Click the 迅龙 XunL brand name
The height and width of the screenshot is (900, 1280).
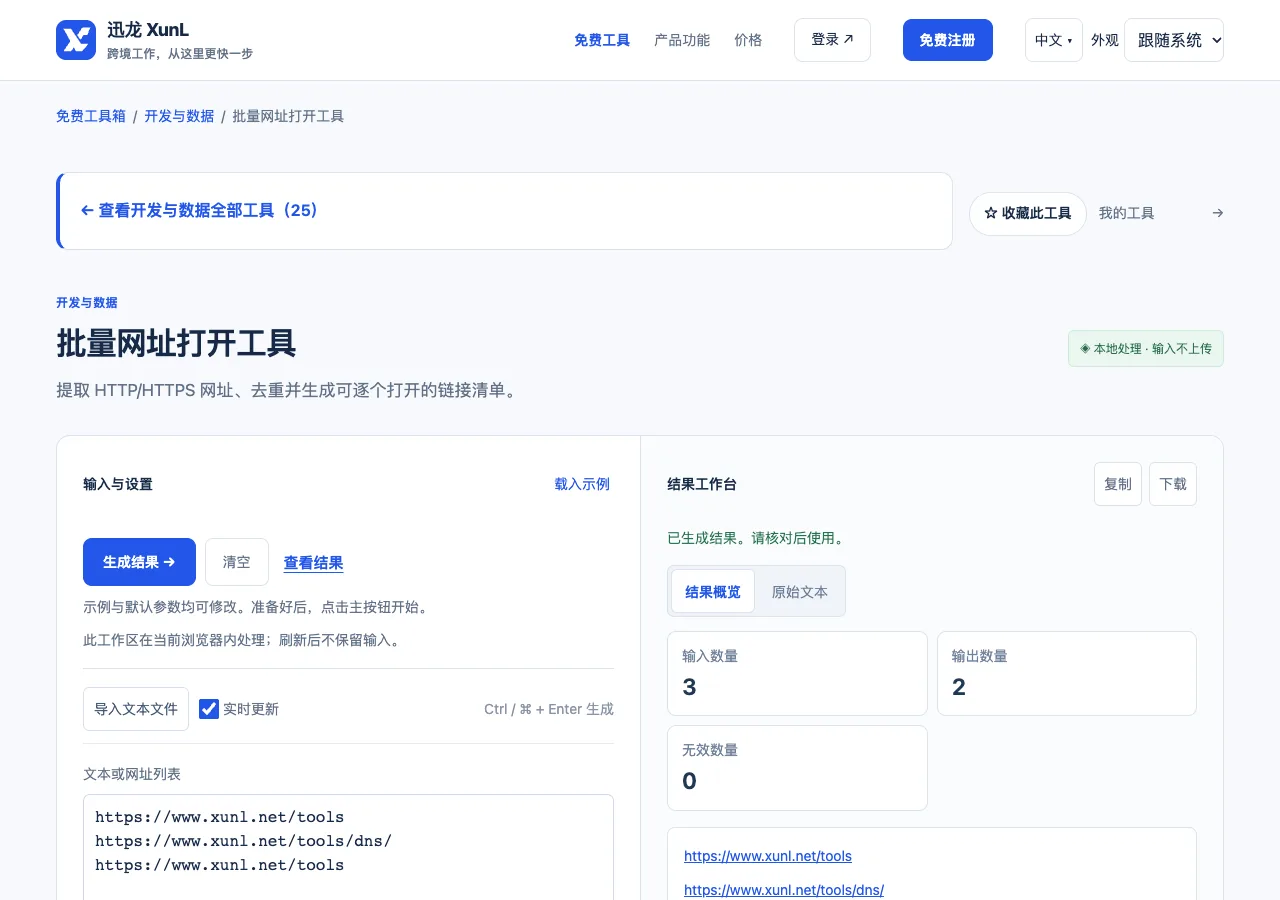(148, 30)
